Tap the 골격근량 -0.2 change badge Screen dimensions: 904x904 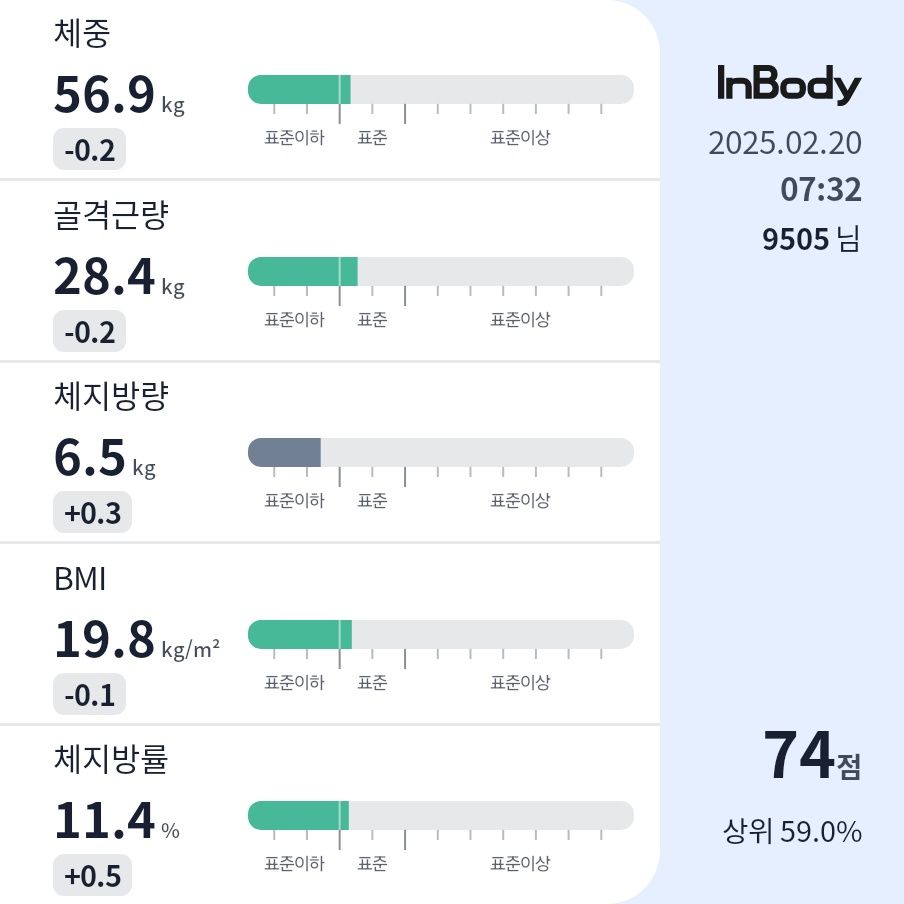(x=89, y=331)
